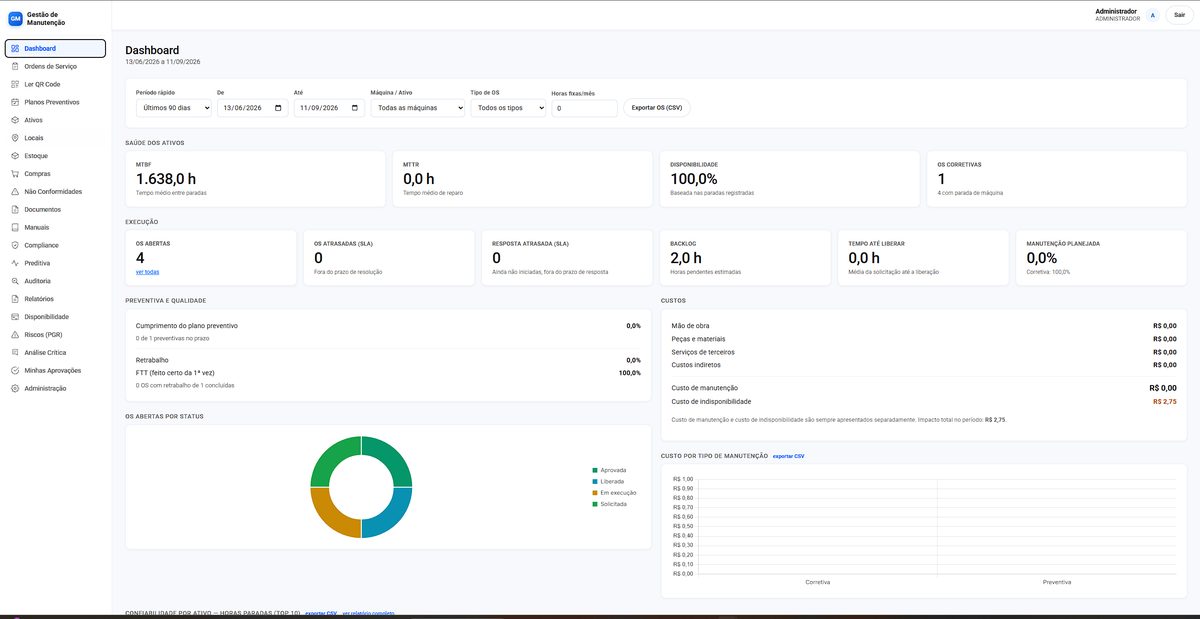Open Preditiva pulse wave icon

click(15, 263)
